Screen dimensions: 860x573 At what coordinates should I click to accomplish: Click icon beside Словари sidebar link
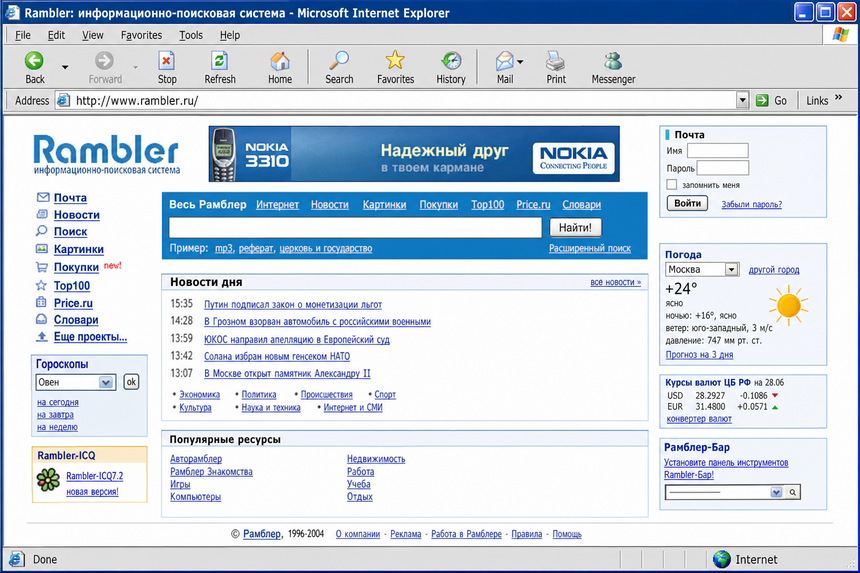[41, 319]
